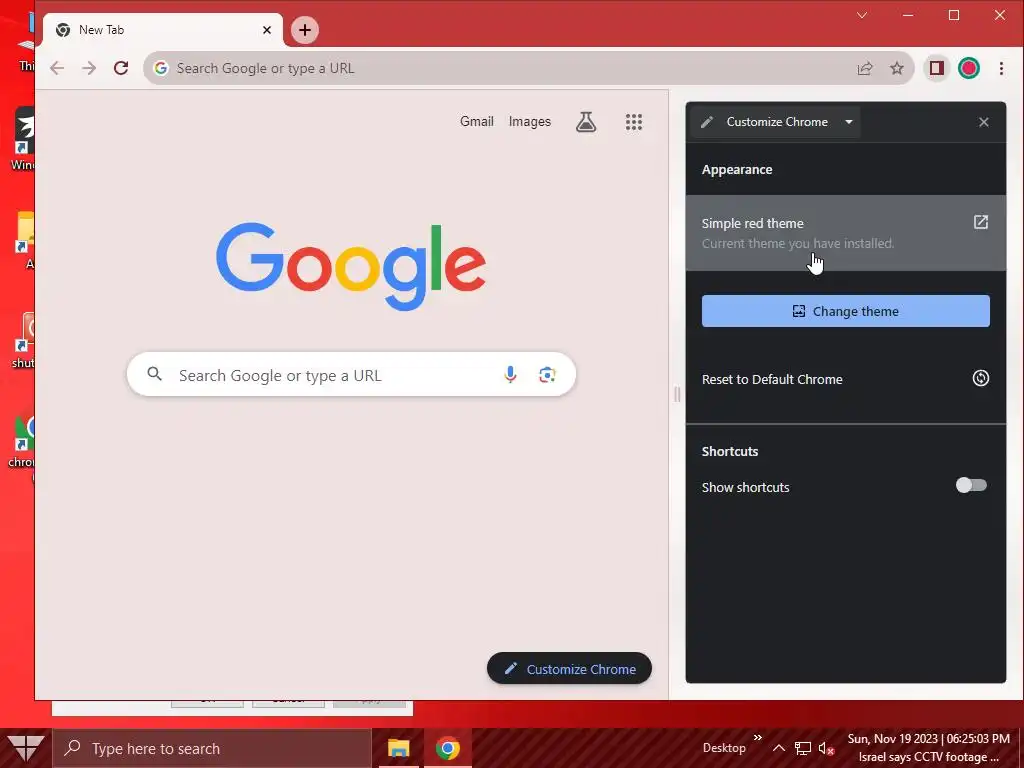Click the Google search box on the page
Screen dimensions: 1024x768
(x=351, y=375)
